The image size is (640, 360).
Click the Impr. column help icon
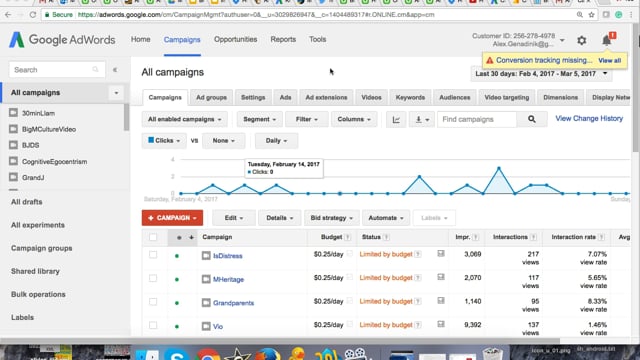tap(476, 237)
